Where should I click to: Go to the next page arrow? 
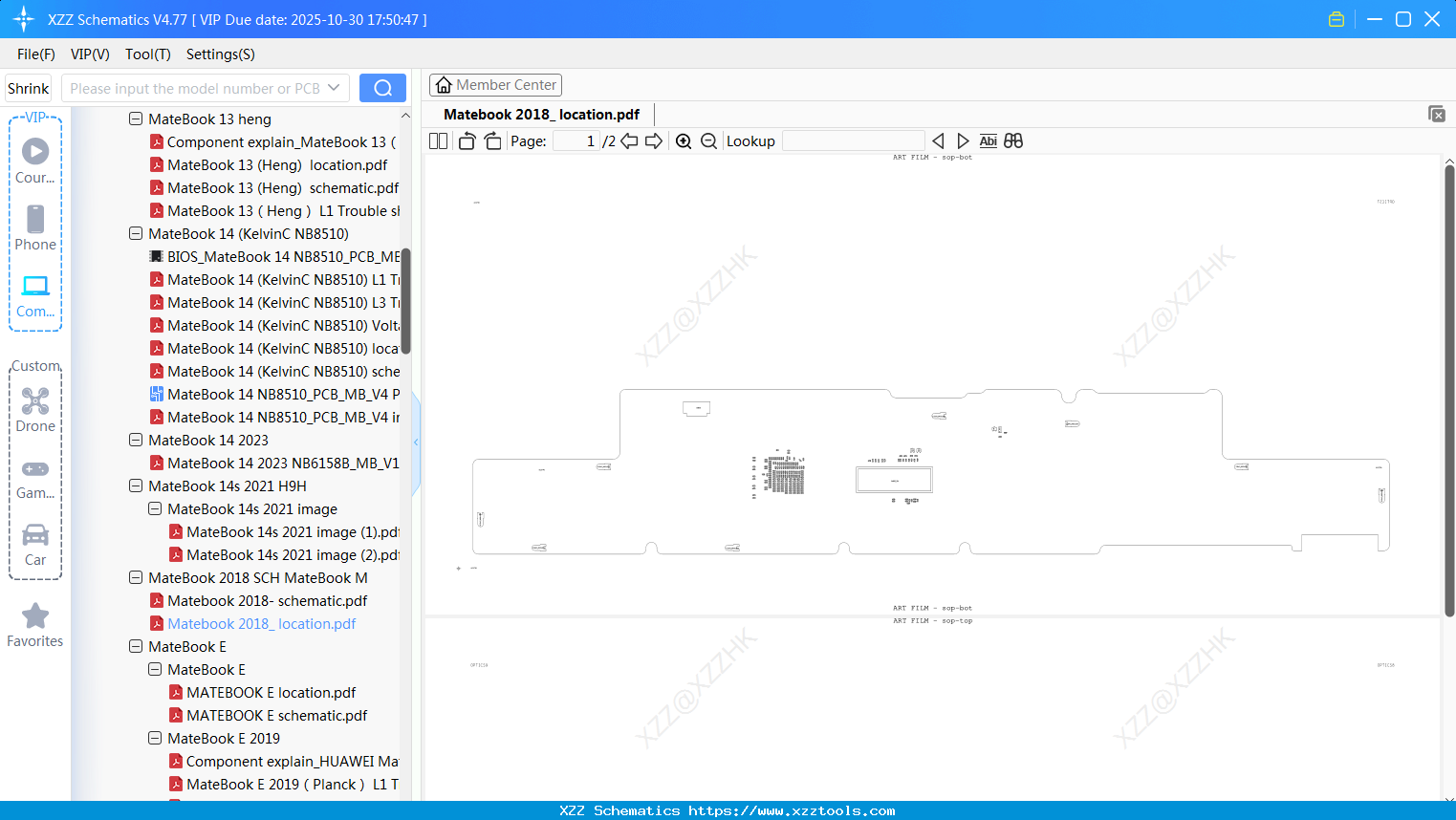[x=654, y=141]
